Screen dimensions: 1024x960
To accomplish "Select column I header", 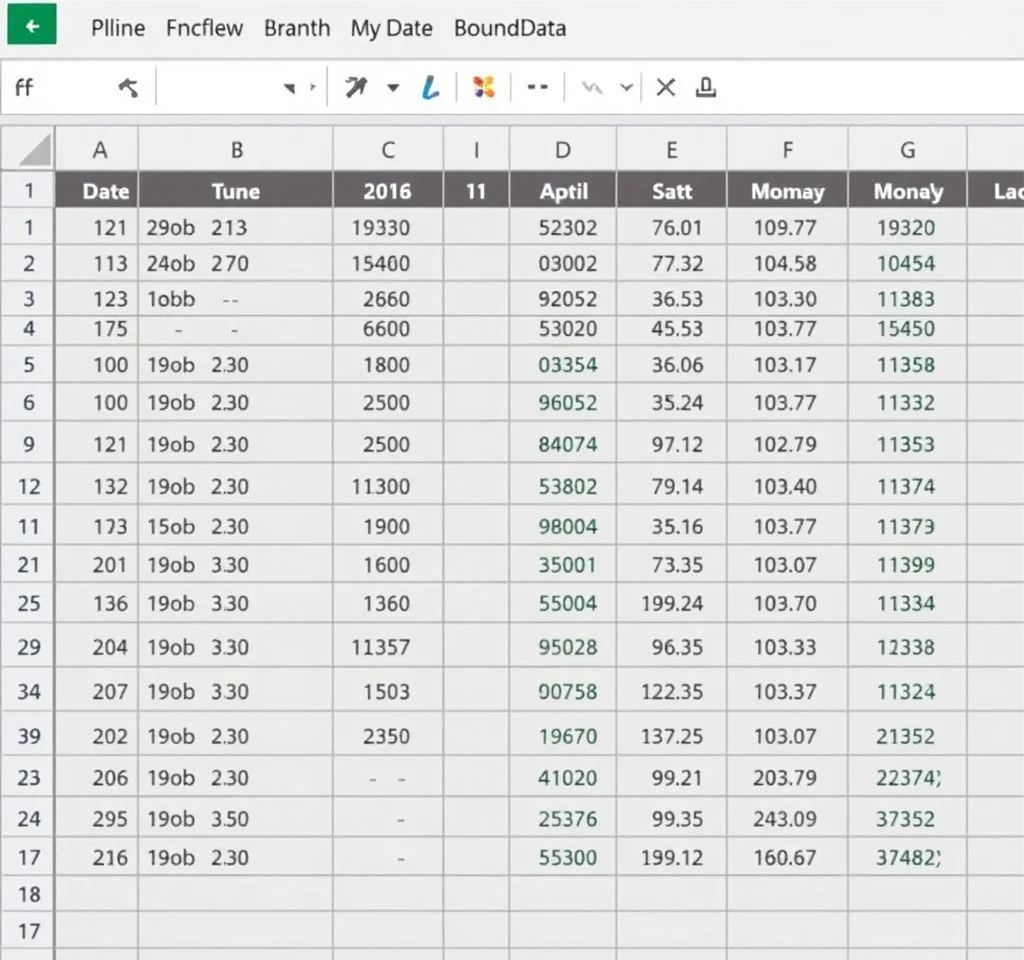I will tap(476, 149).
